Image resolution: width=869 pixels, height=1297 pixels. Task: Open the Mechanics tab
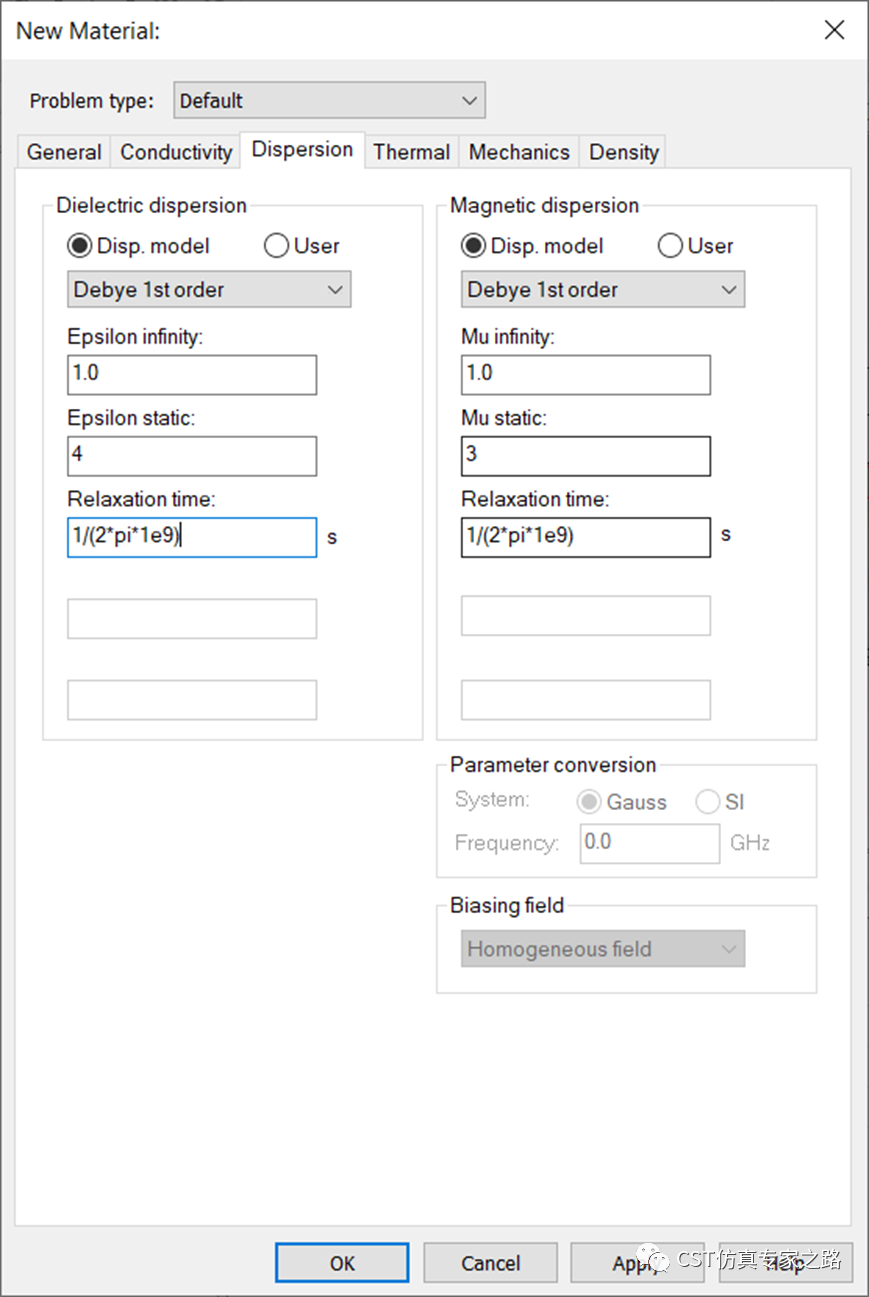[519, 152]
